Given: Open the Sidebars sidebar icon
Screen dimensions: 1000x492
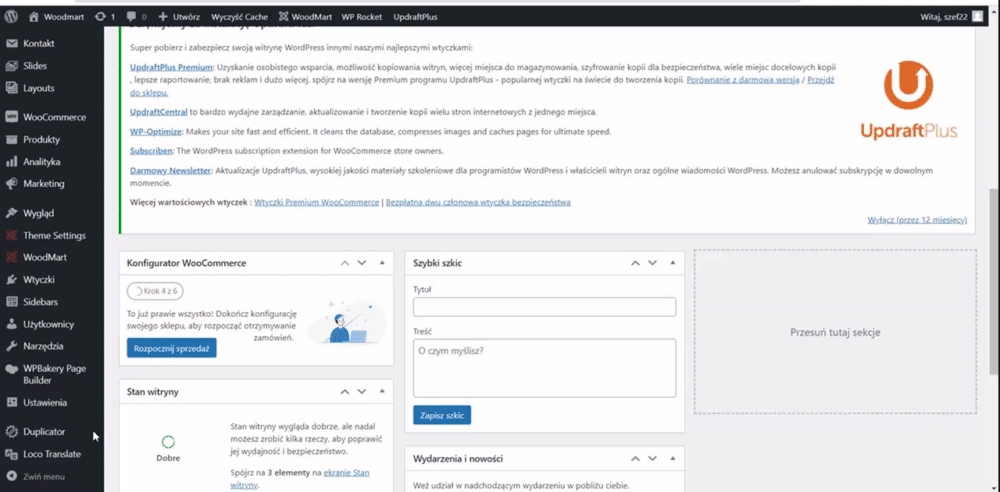Looking at the screenshot, I should (x=11, y=302).
